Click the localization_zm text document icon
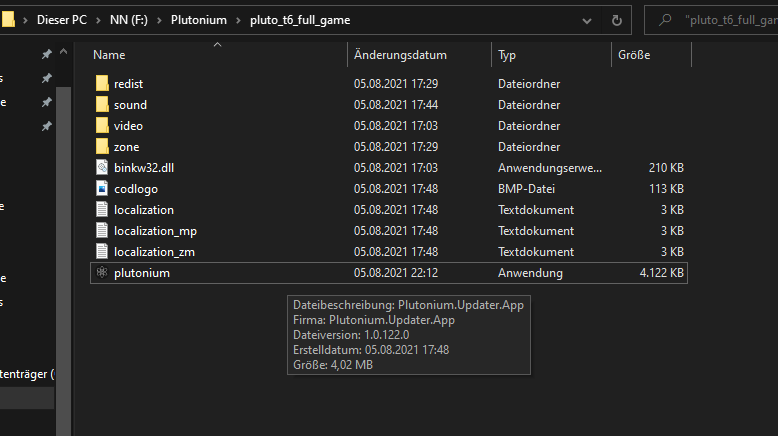778x436 pixels. pyautogui.click(x=102, y=251)
